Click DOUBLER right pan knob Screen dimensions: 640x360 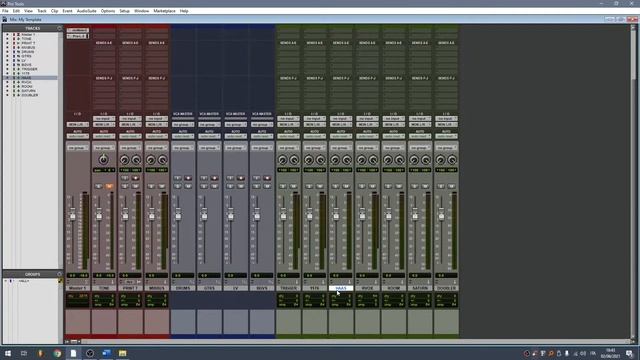point(452,160)
